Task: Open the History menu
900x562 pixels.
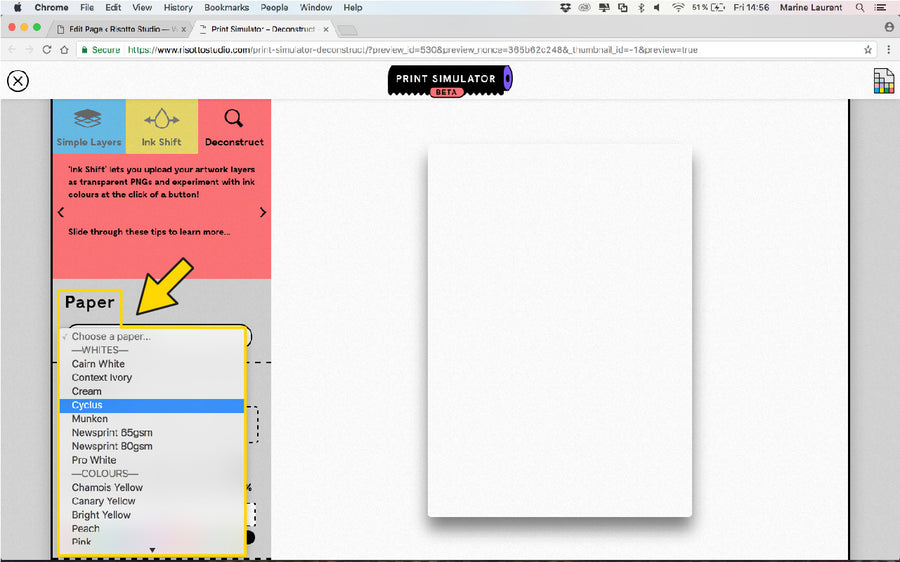Action: point(178,7)
